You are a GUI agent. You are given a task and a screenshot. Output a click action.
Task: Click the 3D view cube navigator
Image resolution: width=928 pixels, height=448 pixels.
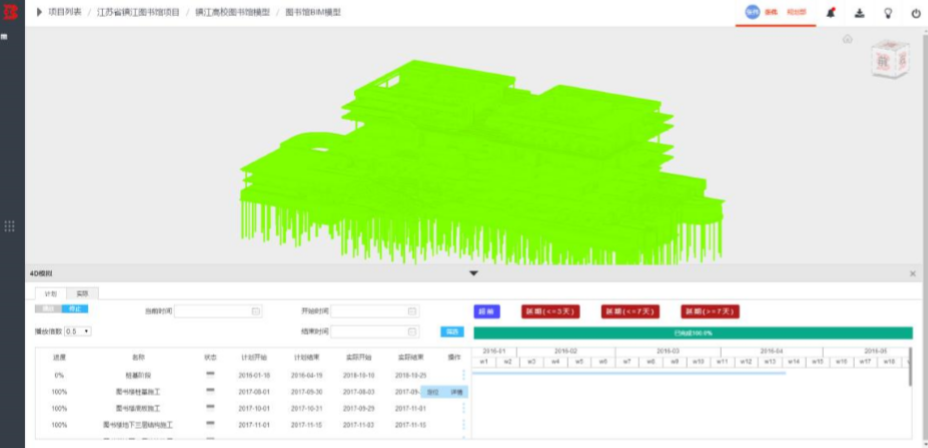[890, 59]
